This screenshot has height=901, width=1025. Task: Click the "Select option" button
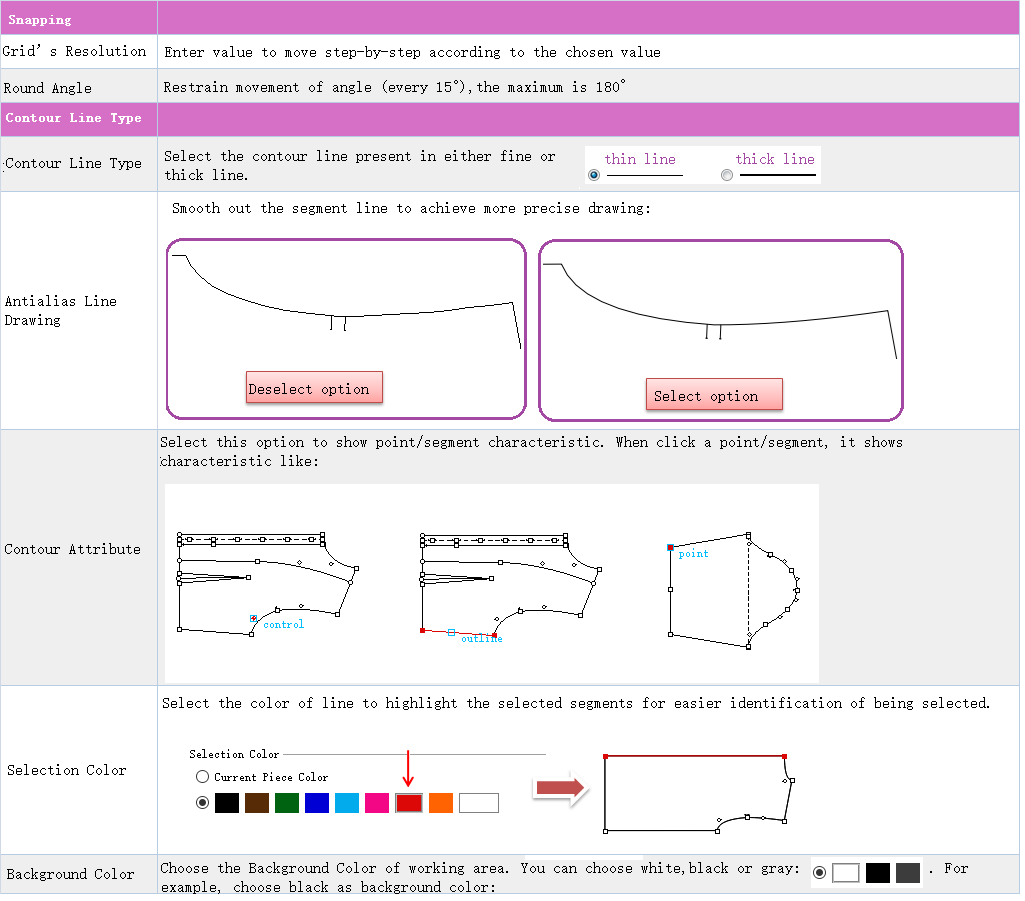pos(713,395)
